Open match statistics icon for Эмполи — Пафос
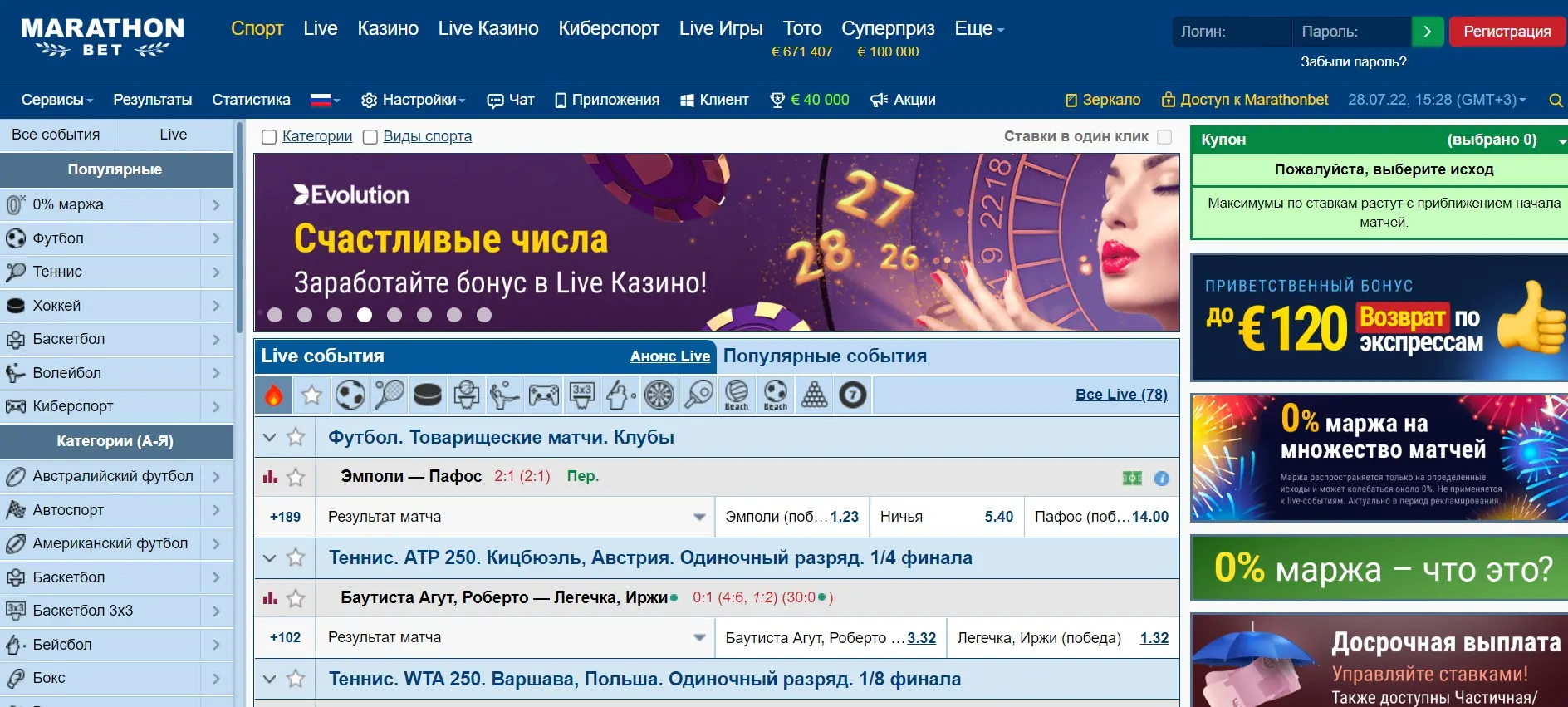The height and width of the screenshot is (707, 1568). click(x=270, y=477)
